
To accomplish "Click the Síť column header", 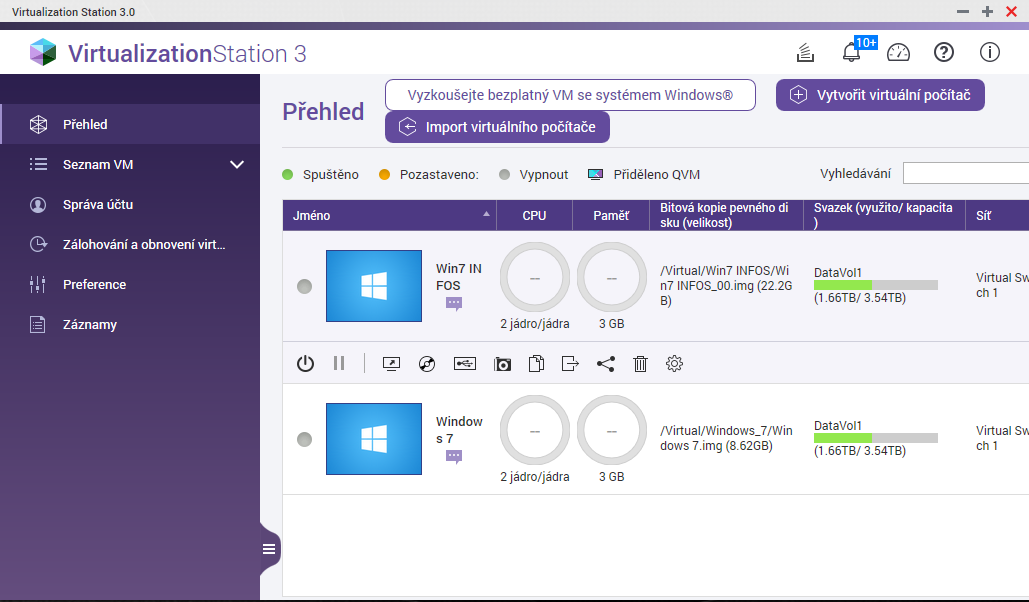I will [x=998, y=215].
